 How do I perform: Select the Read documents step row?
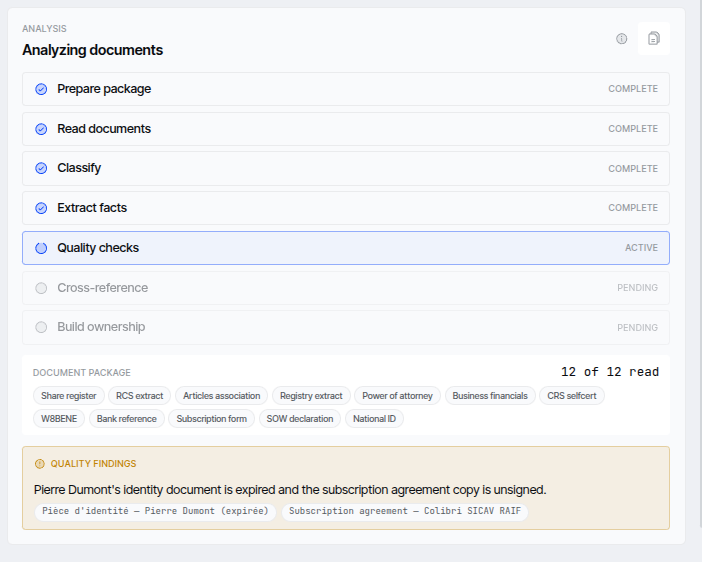(x=346, y=129)
